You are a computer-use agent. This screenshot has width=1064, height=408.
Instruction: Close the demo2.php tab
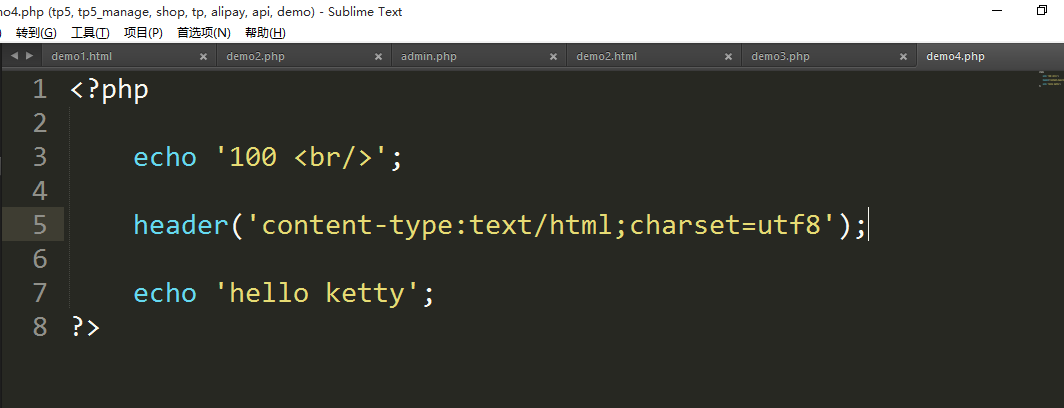[379, 57]
